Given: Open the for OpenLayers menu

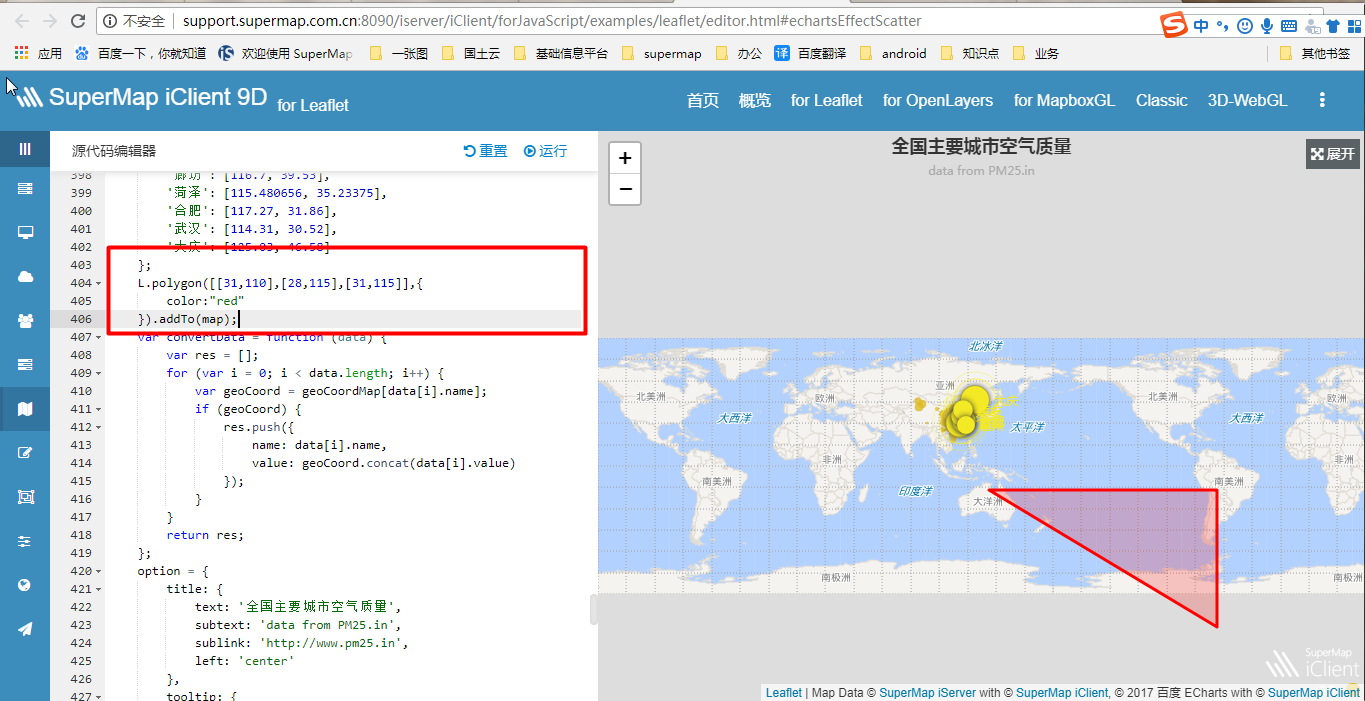Looking at the screenshot, I should click(938, 100).
